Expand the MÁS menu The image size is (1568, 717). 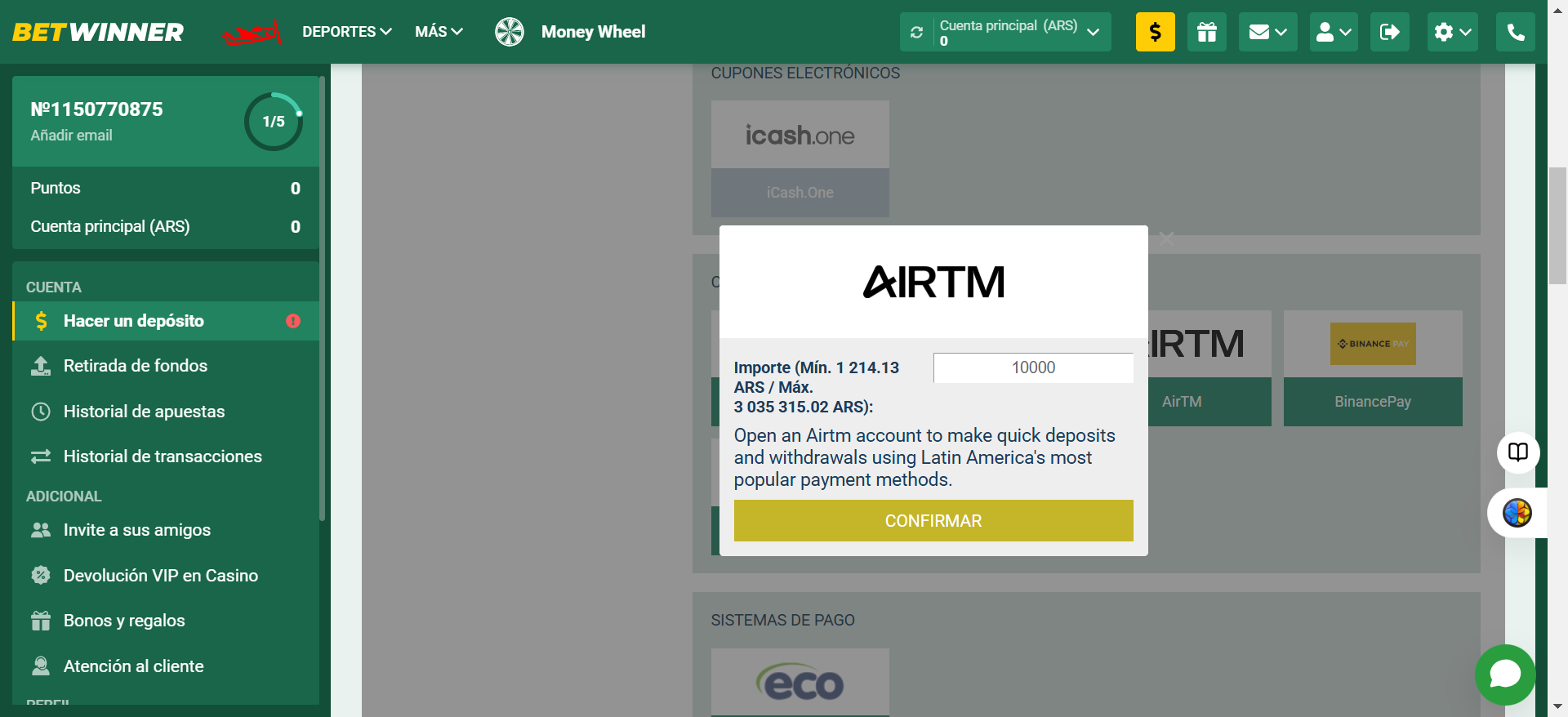pyautogui.click(x=439, y=32)
